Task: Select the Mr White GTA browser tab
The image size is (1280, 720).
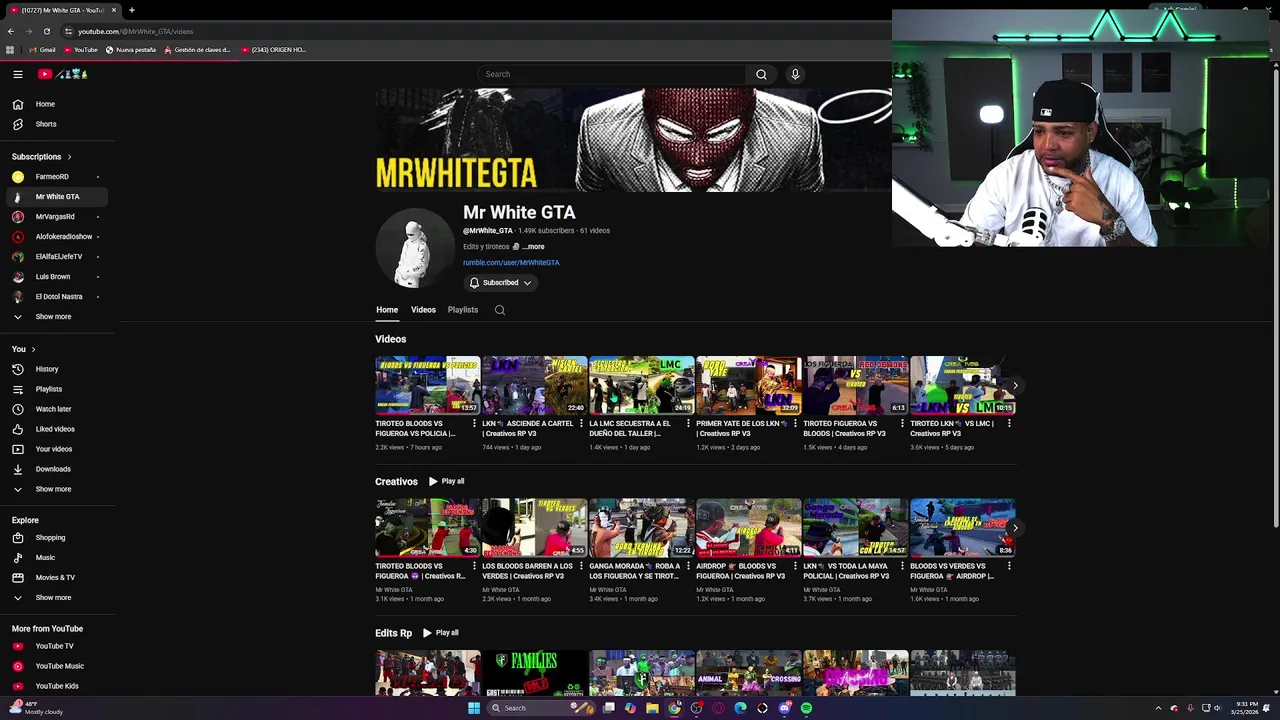Action: pyautogui.click(x=64, y=10)
